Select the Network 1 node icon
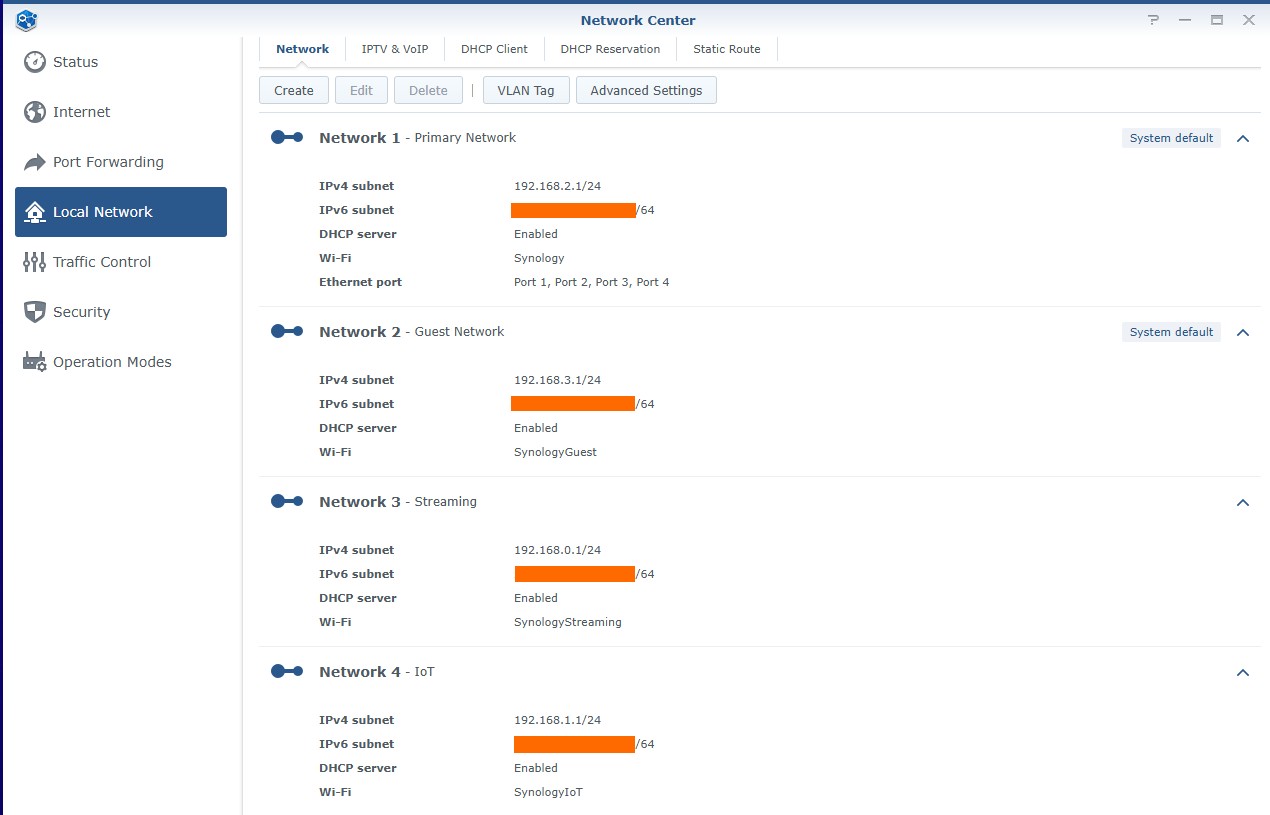1270x815 pixels. [x=287, y=138]
